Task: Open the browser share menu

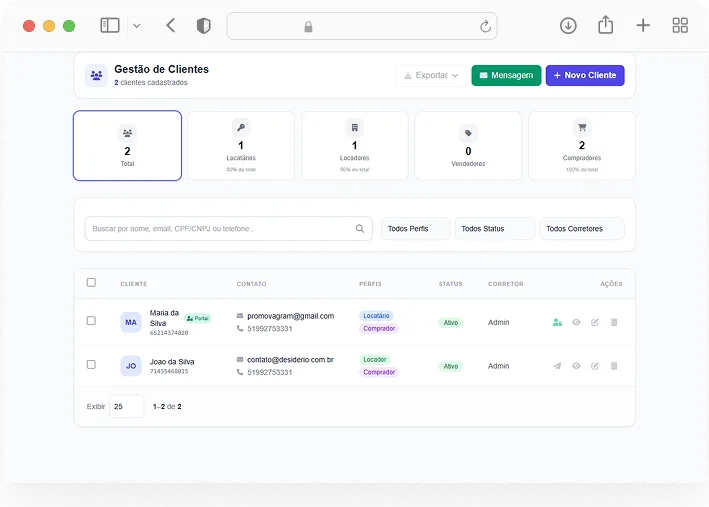Action: (605, 24)
